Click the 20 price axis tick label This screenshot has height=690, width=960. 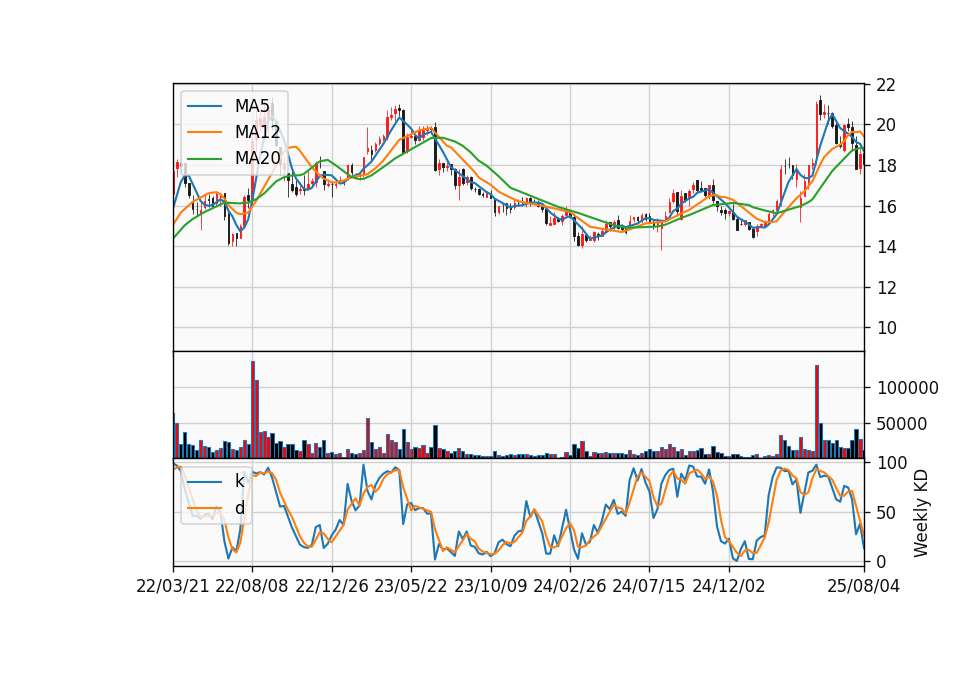(886, 126)
